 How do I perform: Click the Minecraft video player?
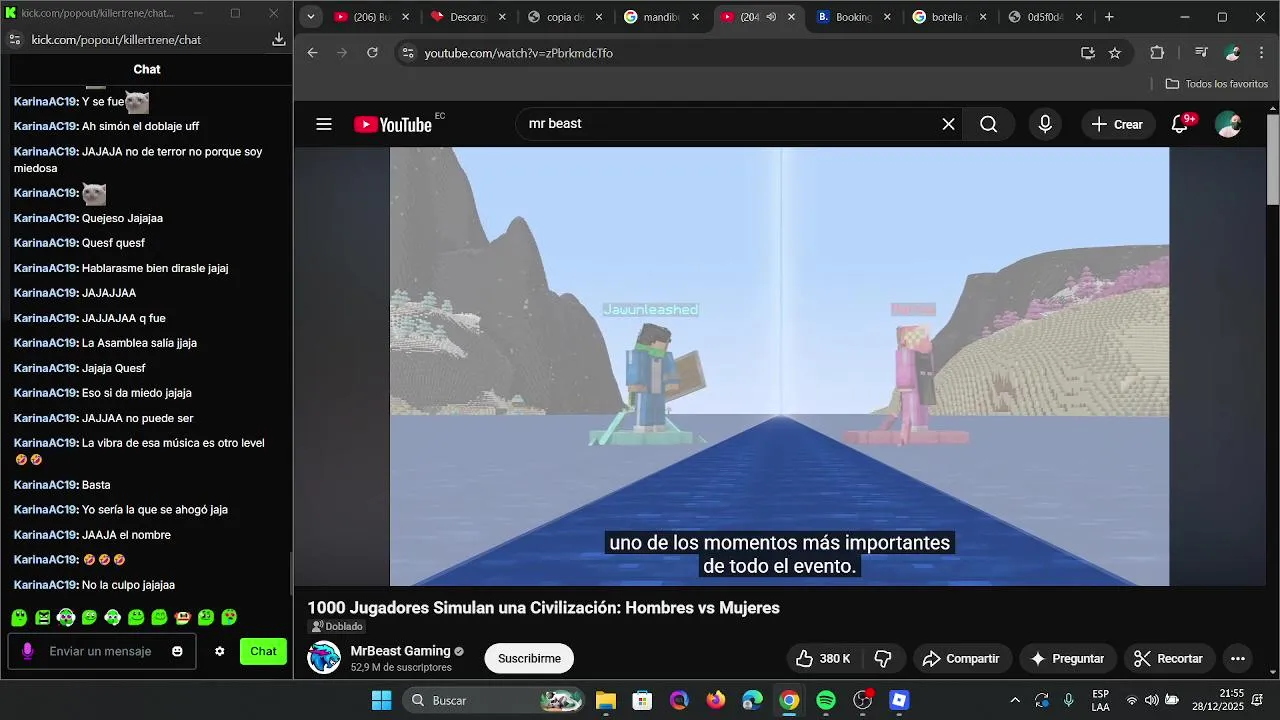(779, 366)
